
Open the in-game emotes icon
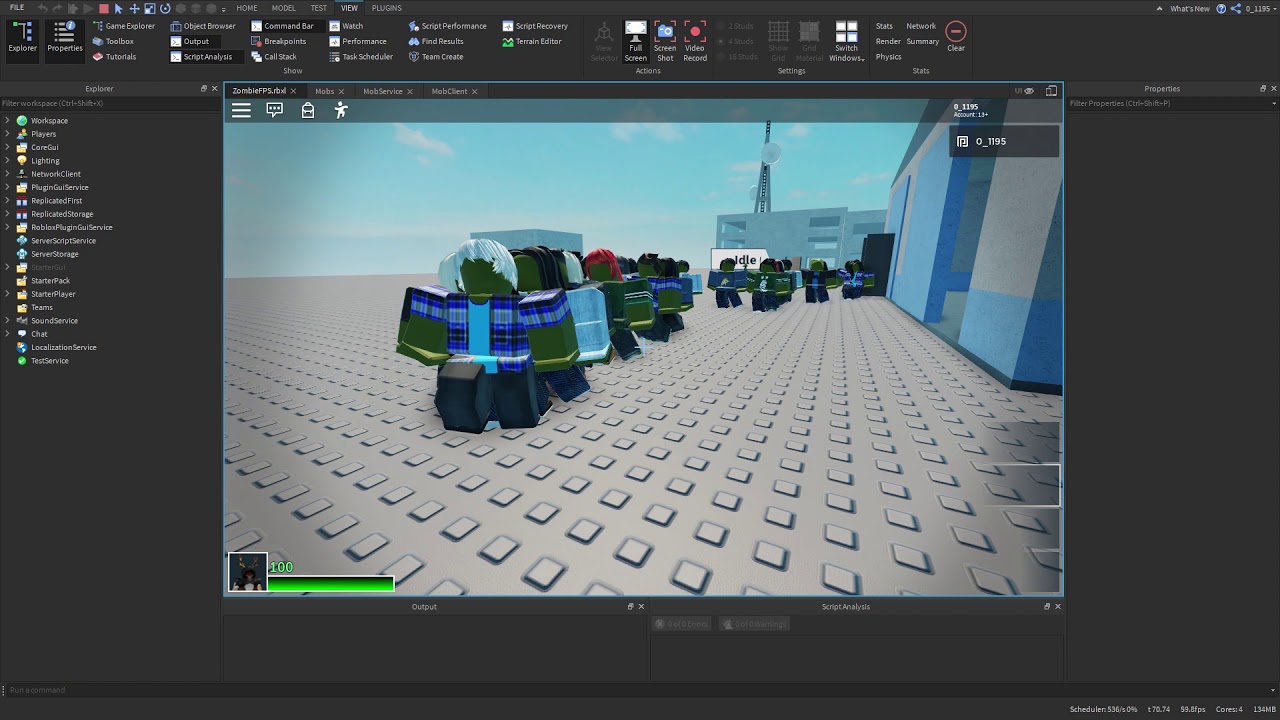pos(341,111)
